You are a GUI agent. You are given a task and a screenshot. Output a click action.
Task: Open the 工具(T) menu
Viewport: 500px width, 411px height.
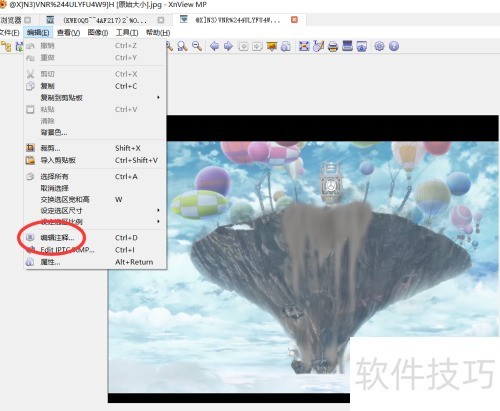click(x=127, y=33)
